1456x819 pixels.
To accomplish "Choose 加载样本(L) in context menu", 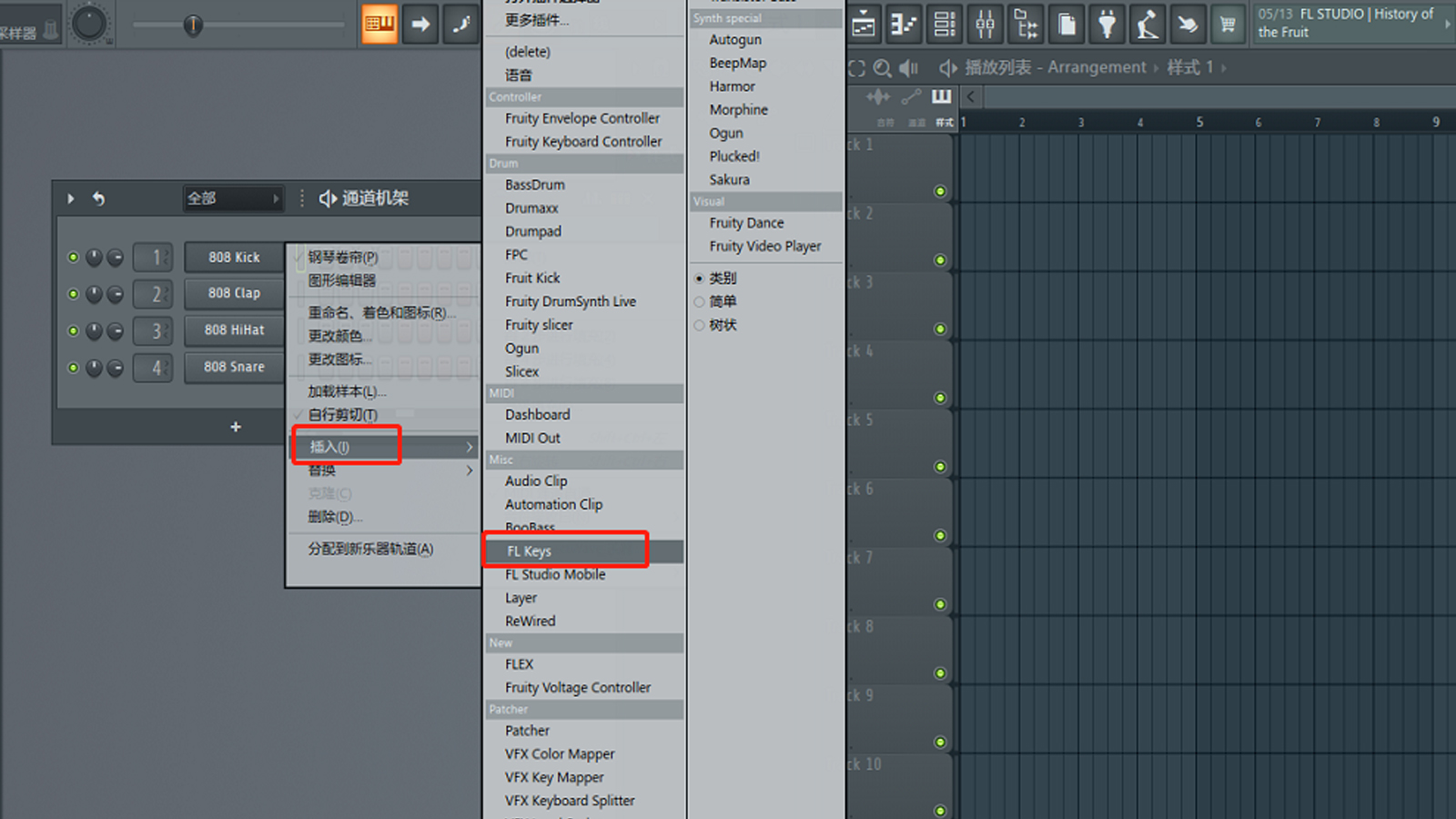I will 347,391.
